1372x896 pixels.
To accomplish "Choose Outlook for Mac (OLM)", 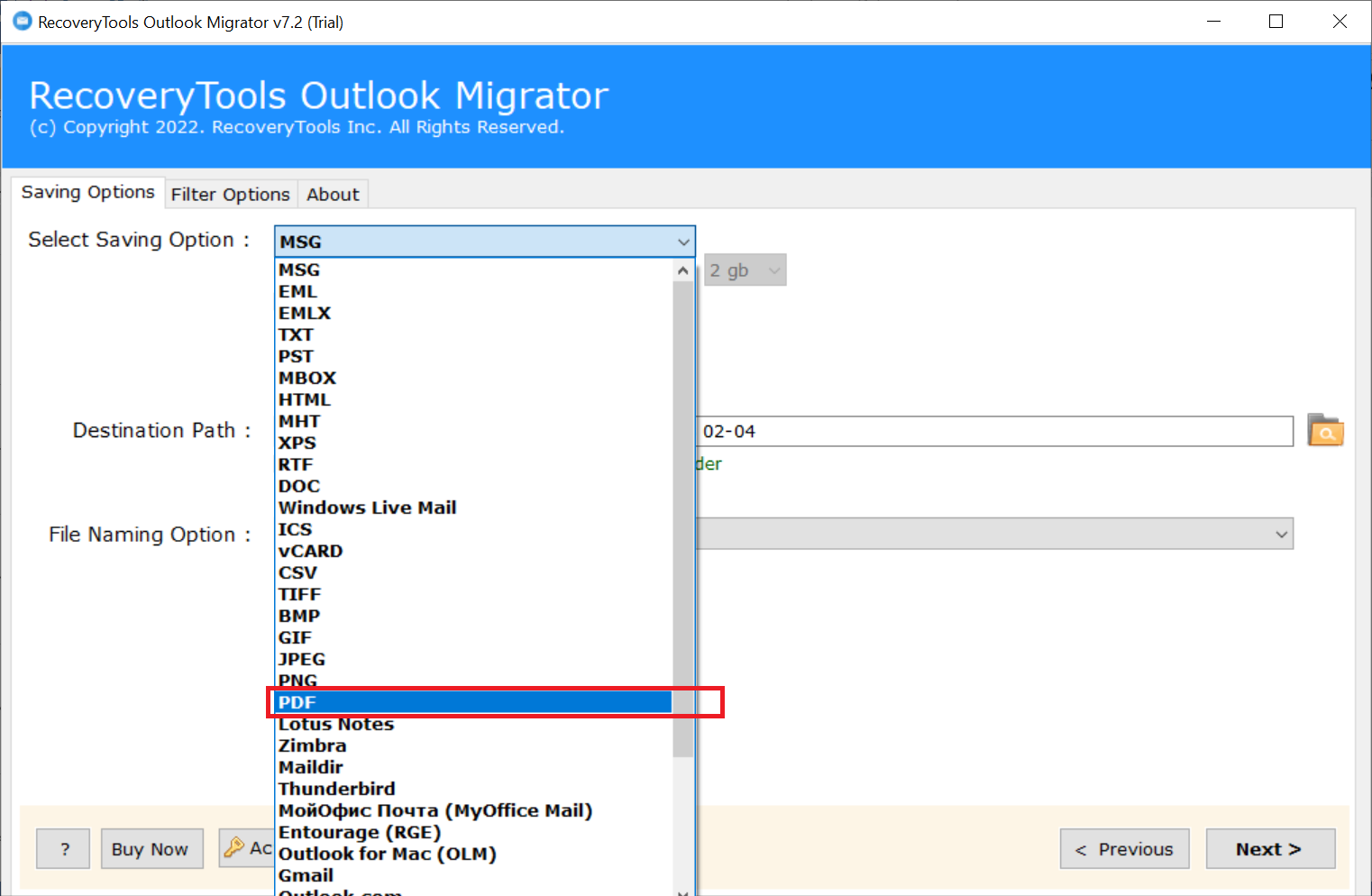I will pyautogui.click(x=473, y=854).
